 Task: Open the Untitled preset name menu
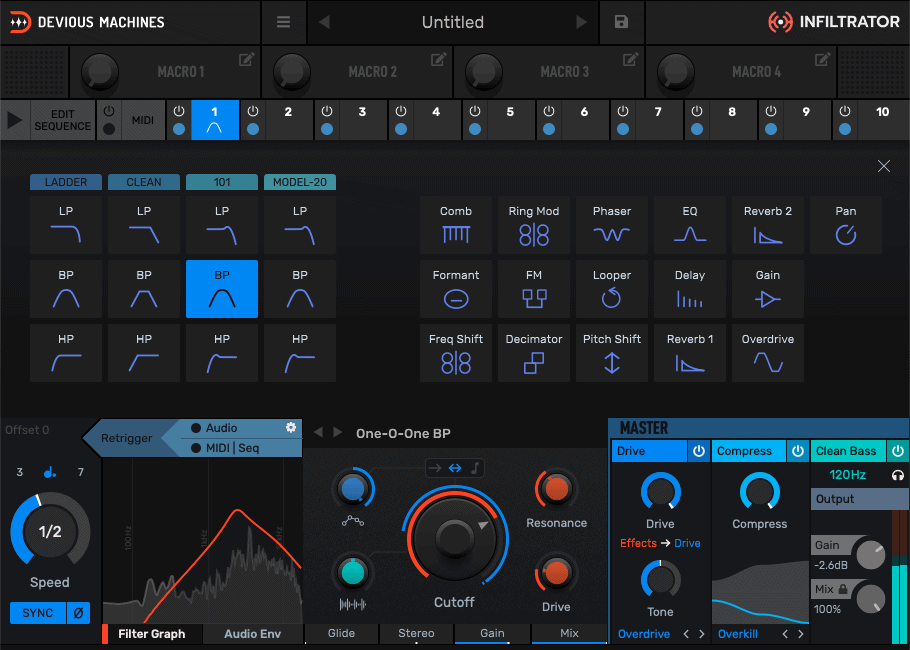pos(453,22)
